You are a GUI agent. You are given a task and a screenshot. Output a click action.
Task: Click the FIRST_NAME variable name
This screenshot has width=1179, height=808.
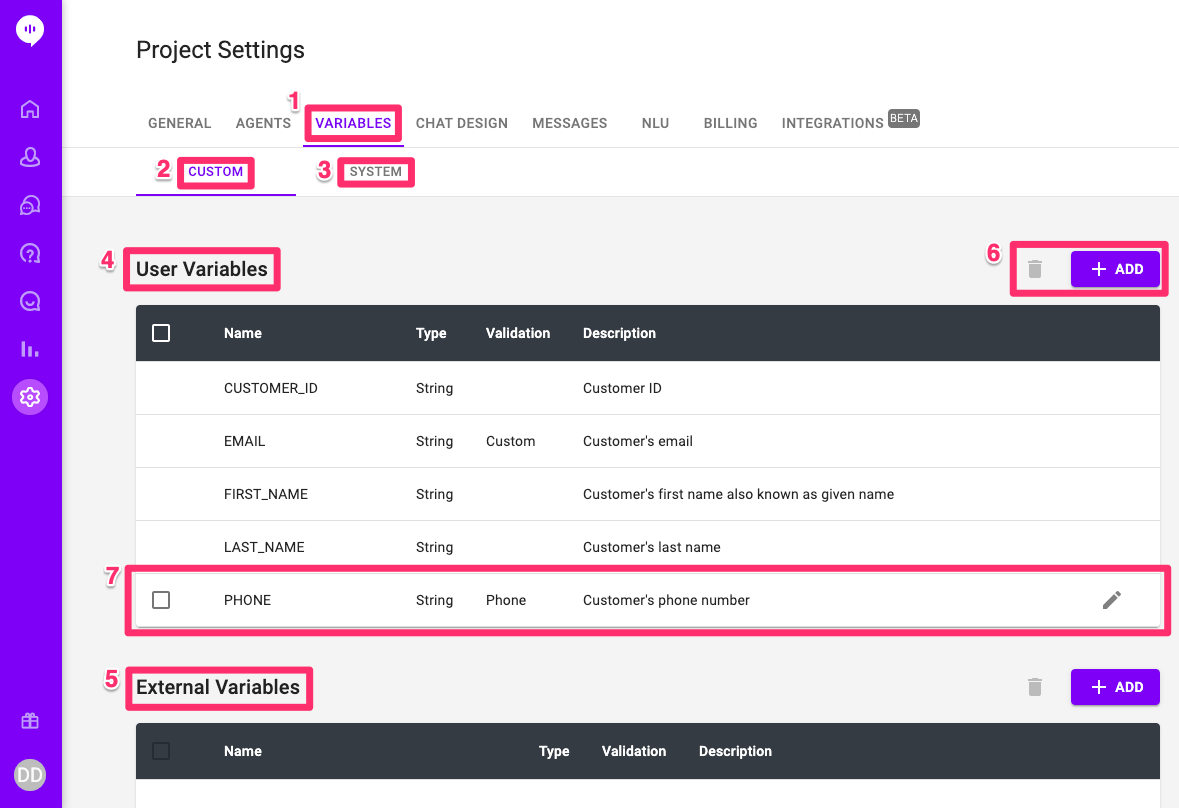click(266, 494)
